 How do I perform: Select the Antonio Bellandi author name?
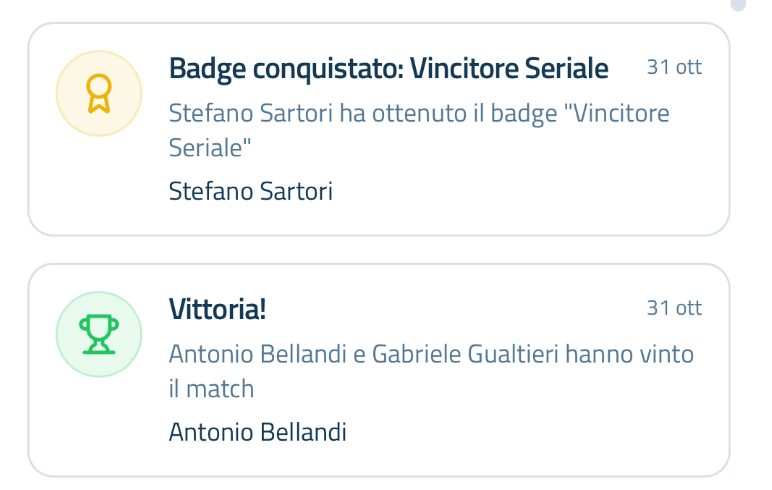[x=257, y=432]
